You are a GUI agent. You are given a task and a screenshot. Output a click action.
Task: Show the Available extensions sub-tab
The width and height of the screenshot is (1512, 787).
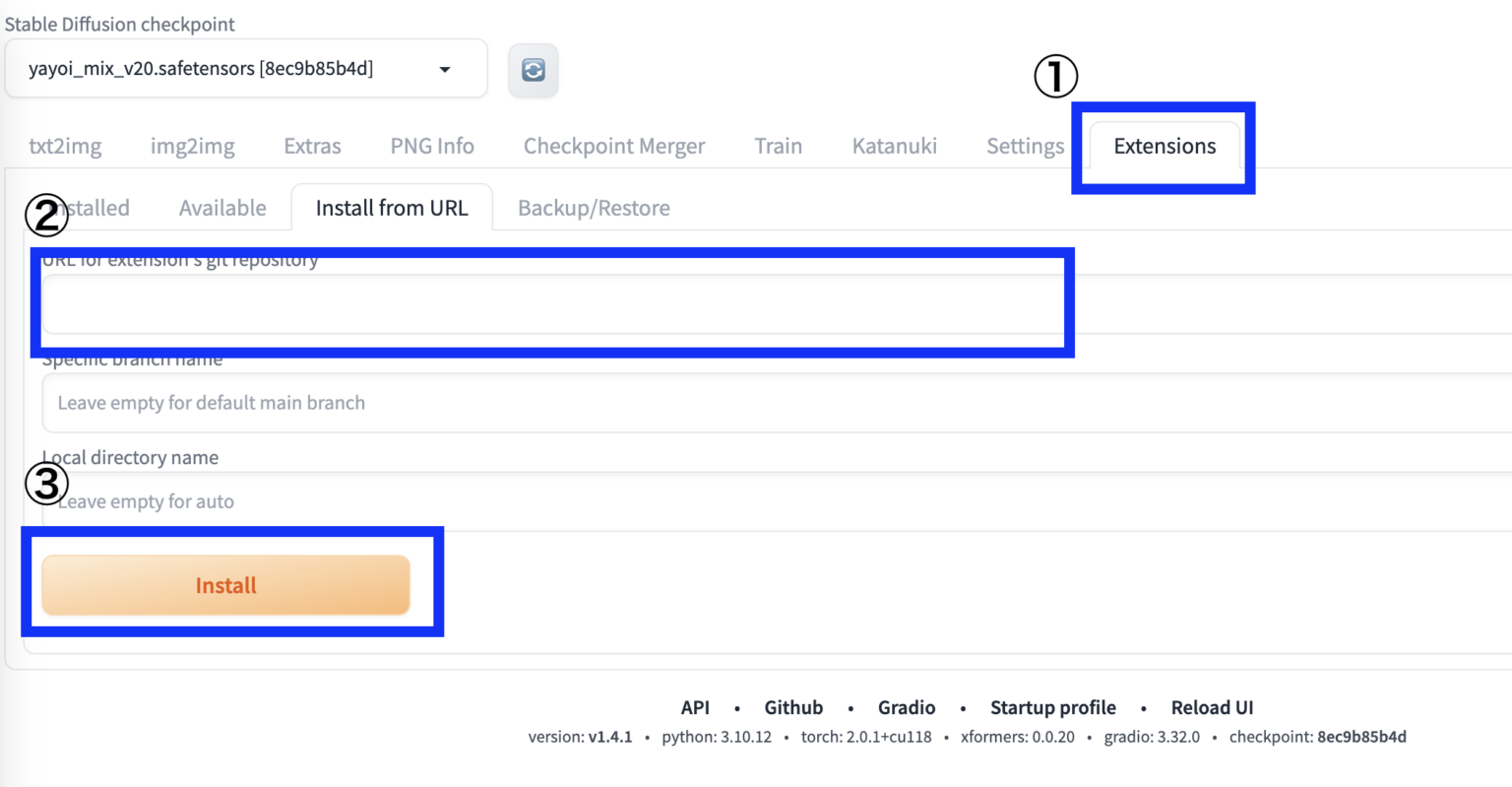click(x=222, y=208)
